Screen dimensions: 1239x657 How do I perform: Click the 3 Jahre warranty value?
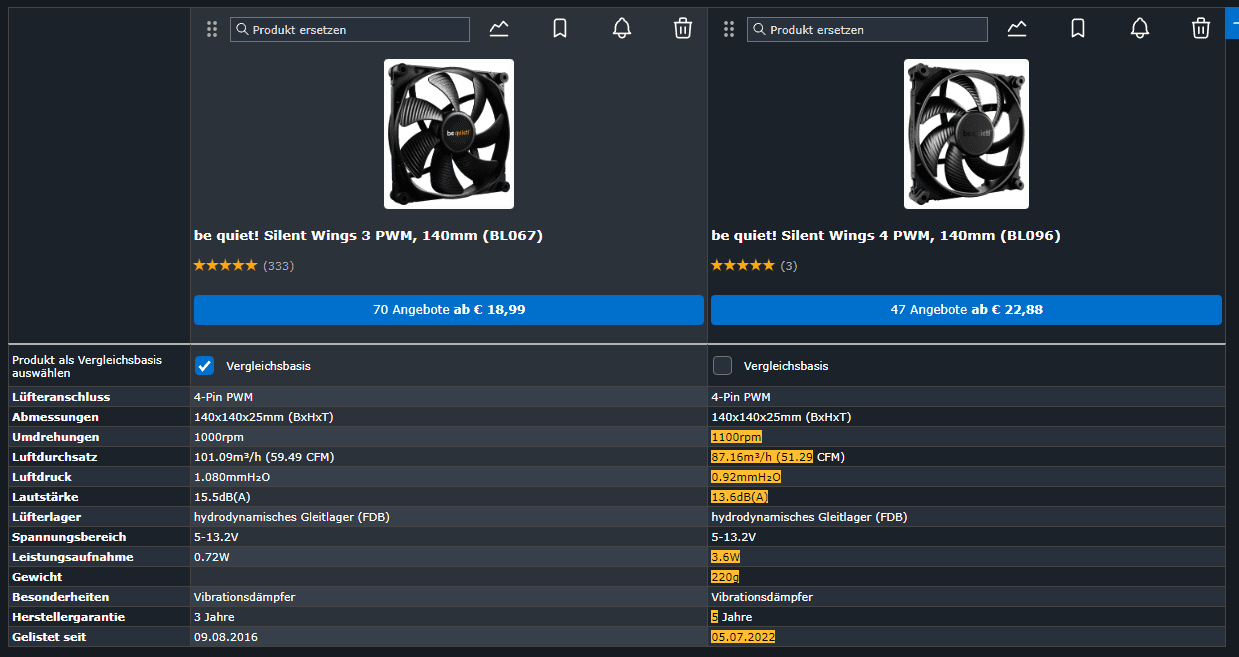[214, 617]
